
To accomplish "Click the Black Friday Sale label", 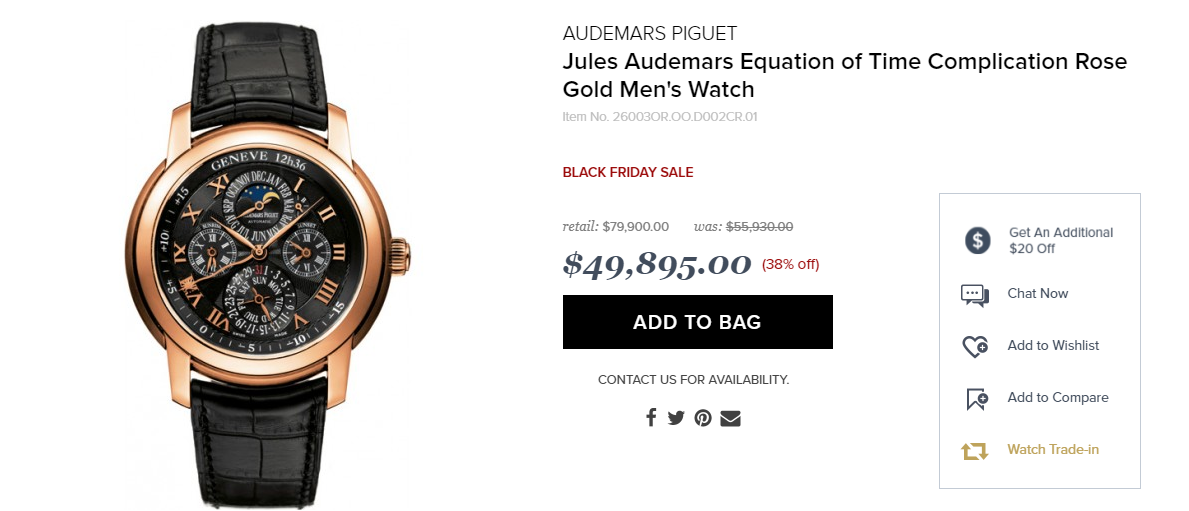I will [628, 172].
